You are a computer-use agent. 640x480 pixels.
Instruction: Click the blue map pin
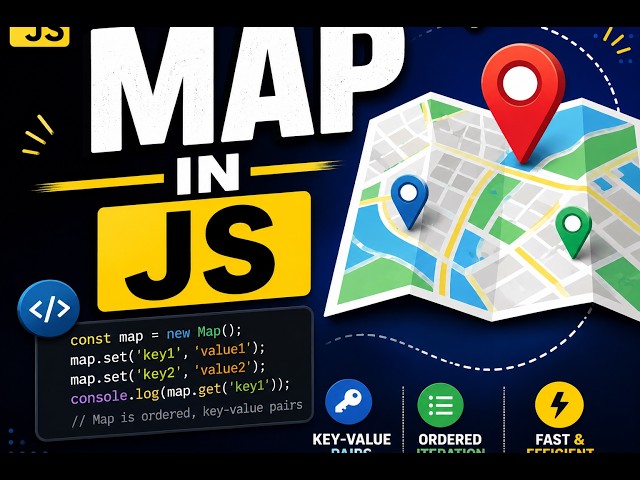[409, 202]
